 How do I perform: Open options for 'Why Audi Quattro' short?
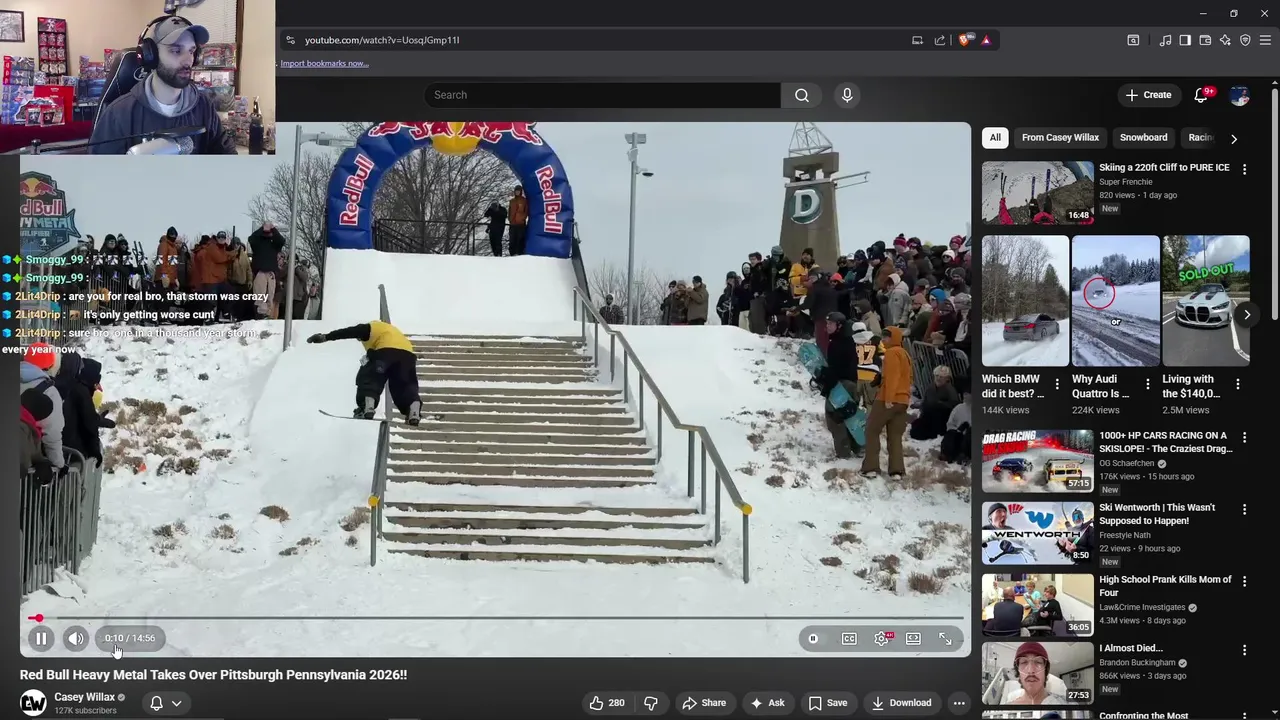[x=1147, y=384]
